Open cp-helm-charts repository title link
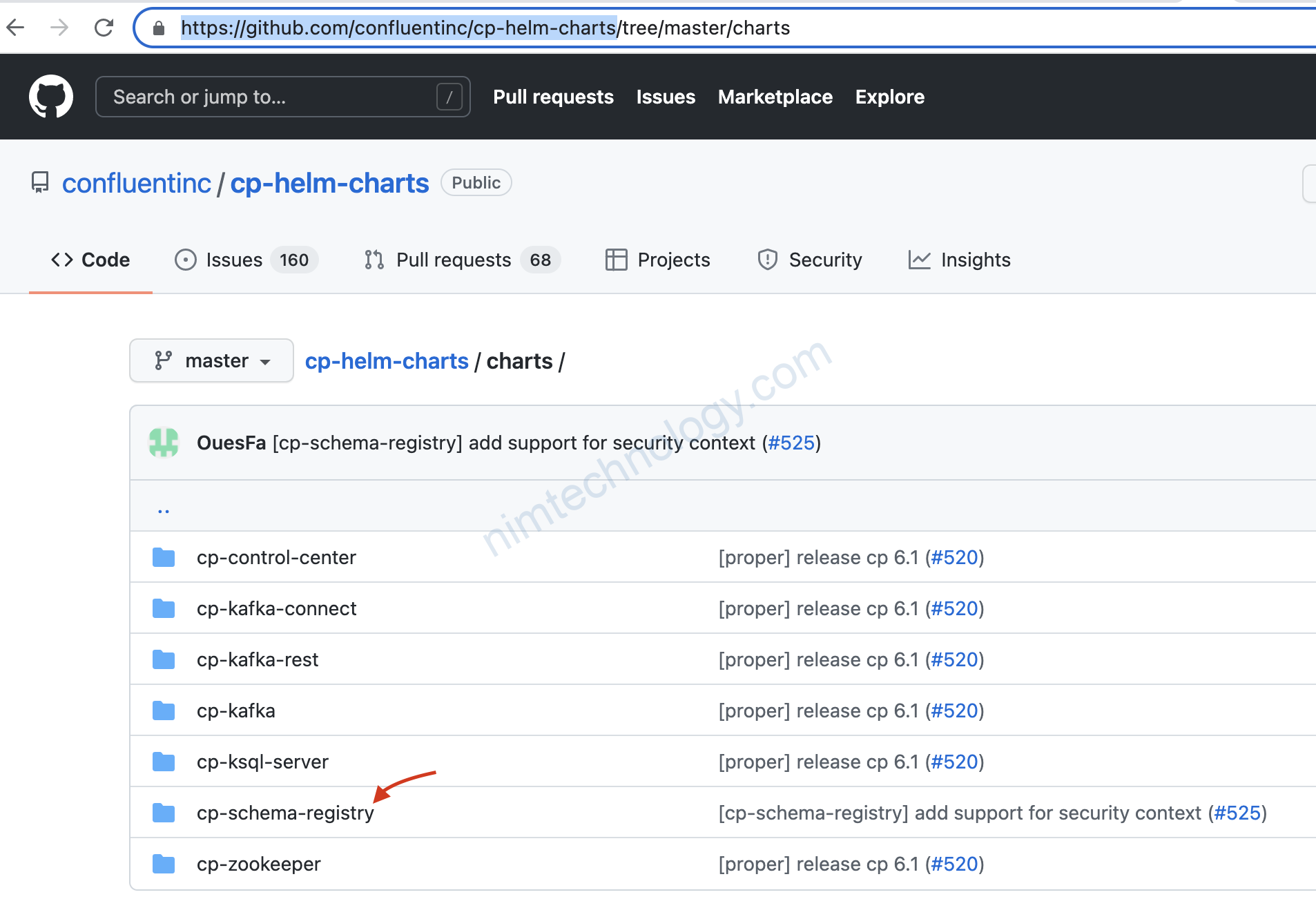The image size is (1316, 899). tap(329, 183)
